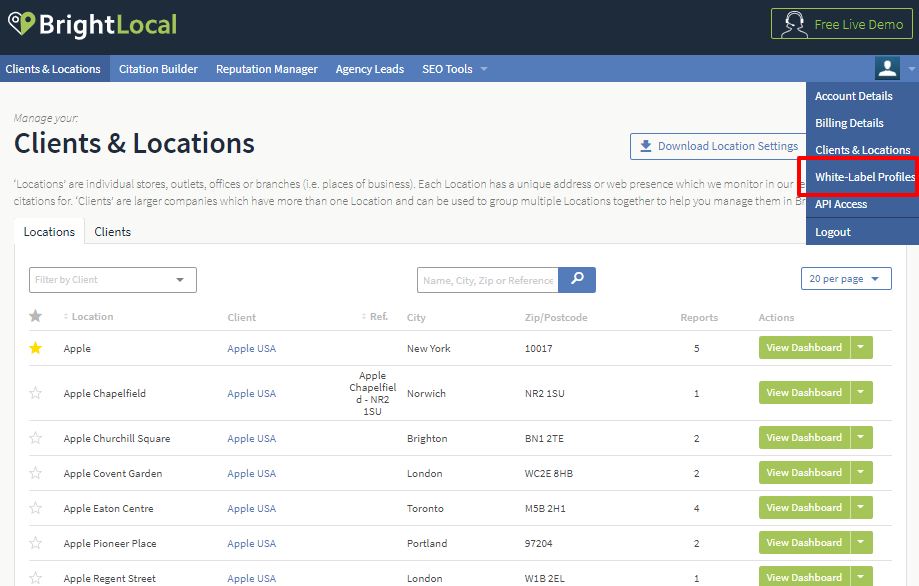Click the Ref. column sort arrows
This screenshot has height=586, width=919.
364,316
